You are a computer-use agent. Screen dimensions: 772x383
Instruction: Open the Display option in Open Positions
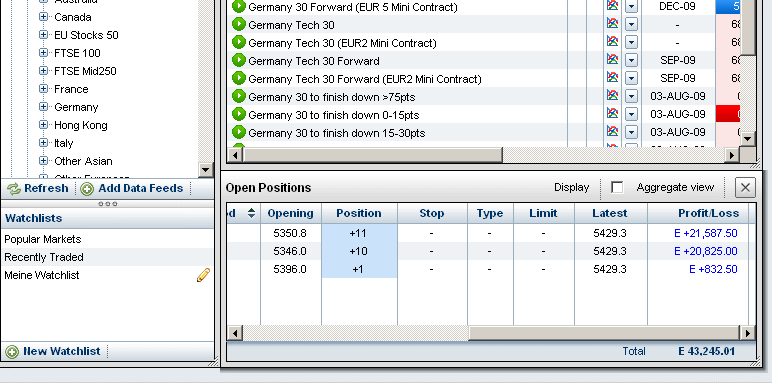(572, 188)
